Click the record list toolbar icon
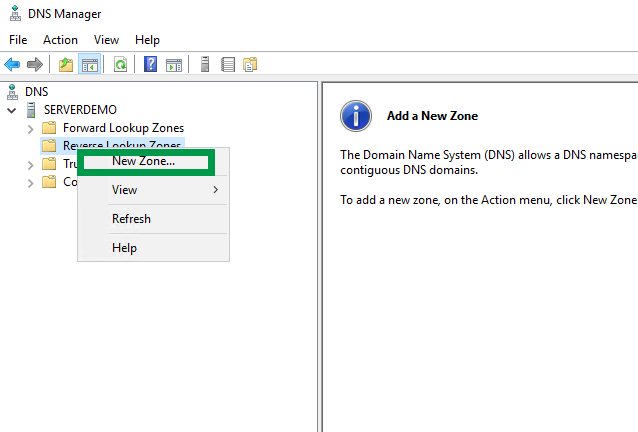This screenshot has width=638, height=432. click(x=228, y=64)
